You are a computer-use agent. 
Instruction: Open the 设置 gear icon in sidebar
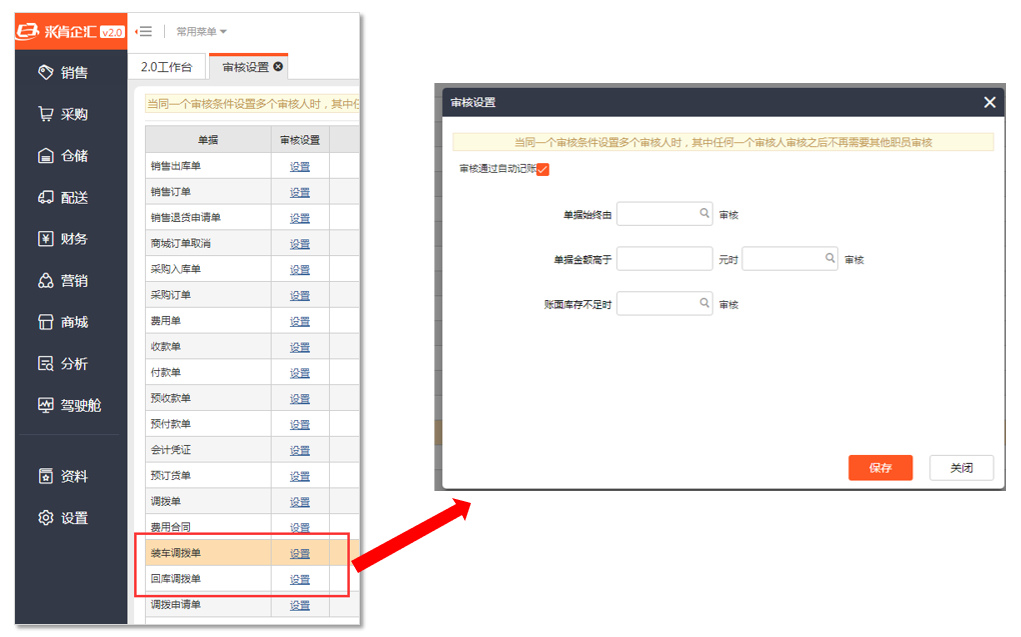coord(45,518)
